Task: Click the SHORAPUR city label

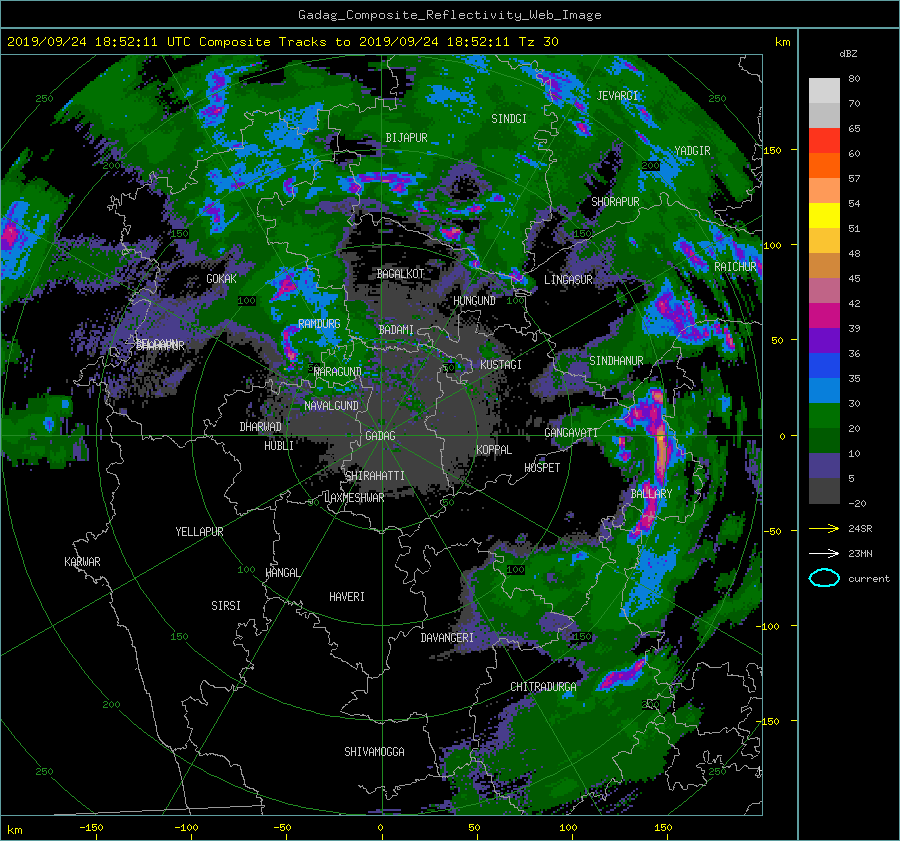Action: pyautogui.click(x=615, y=202)
